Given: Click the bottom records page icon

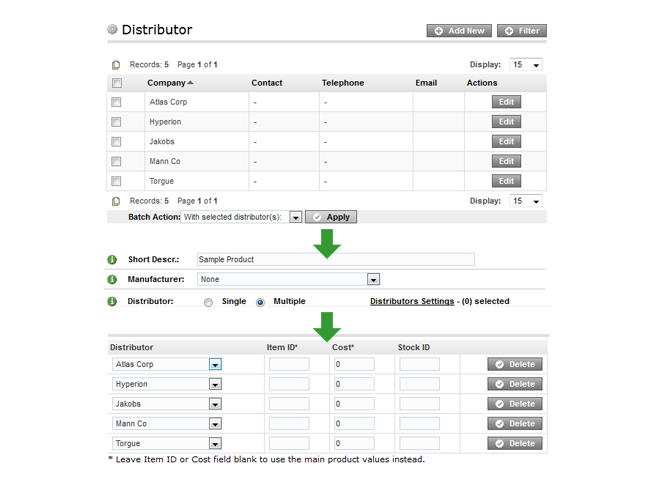Looking at the screenshot, I should [x=116, y=201].
